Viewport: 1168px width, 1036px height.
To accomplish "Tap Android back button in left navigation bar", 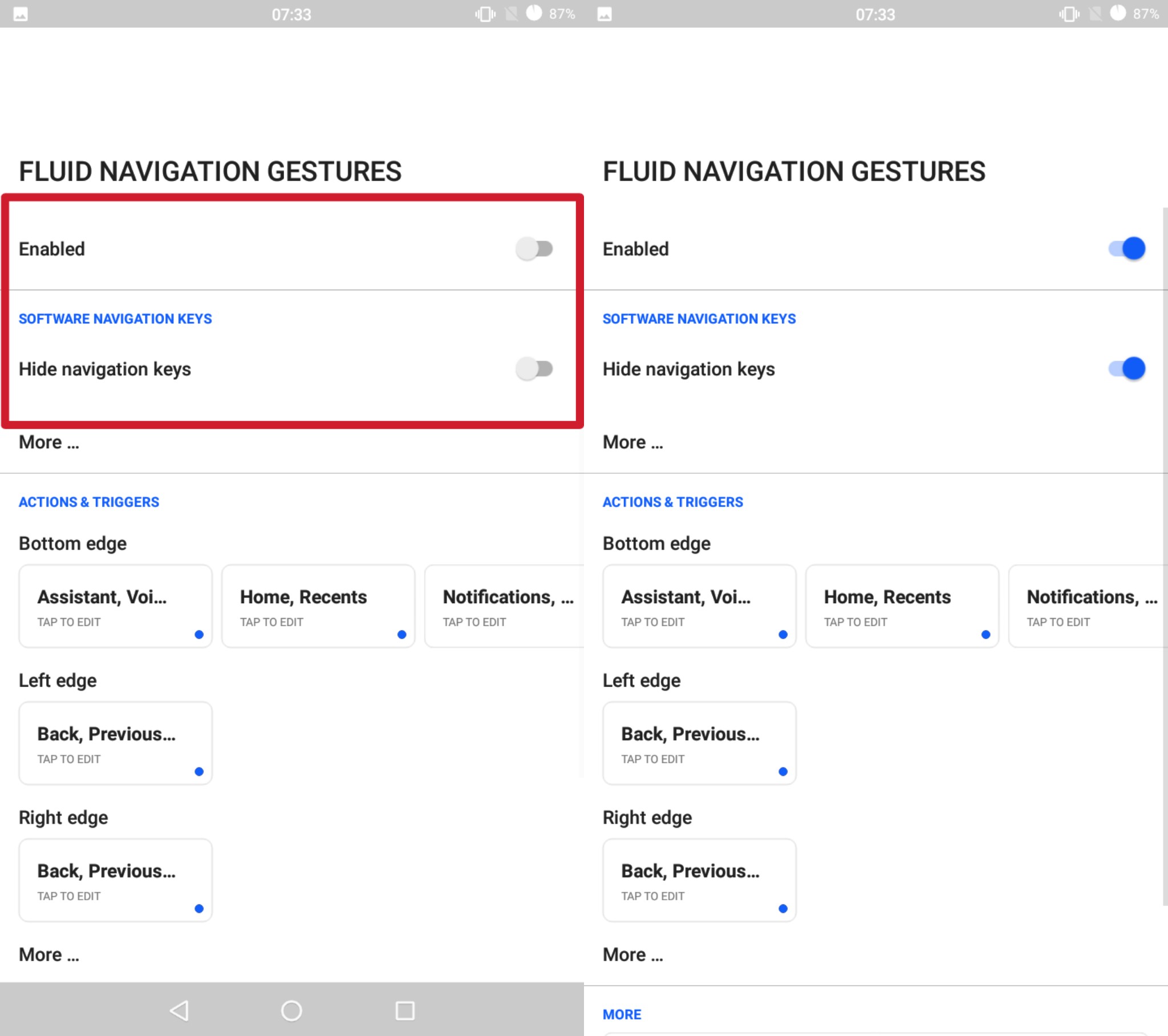I will [180, 1010].
